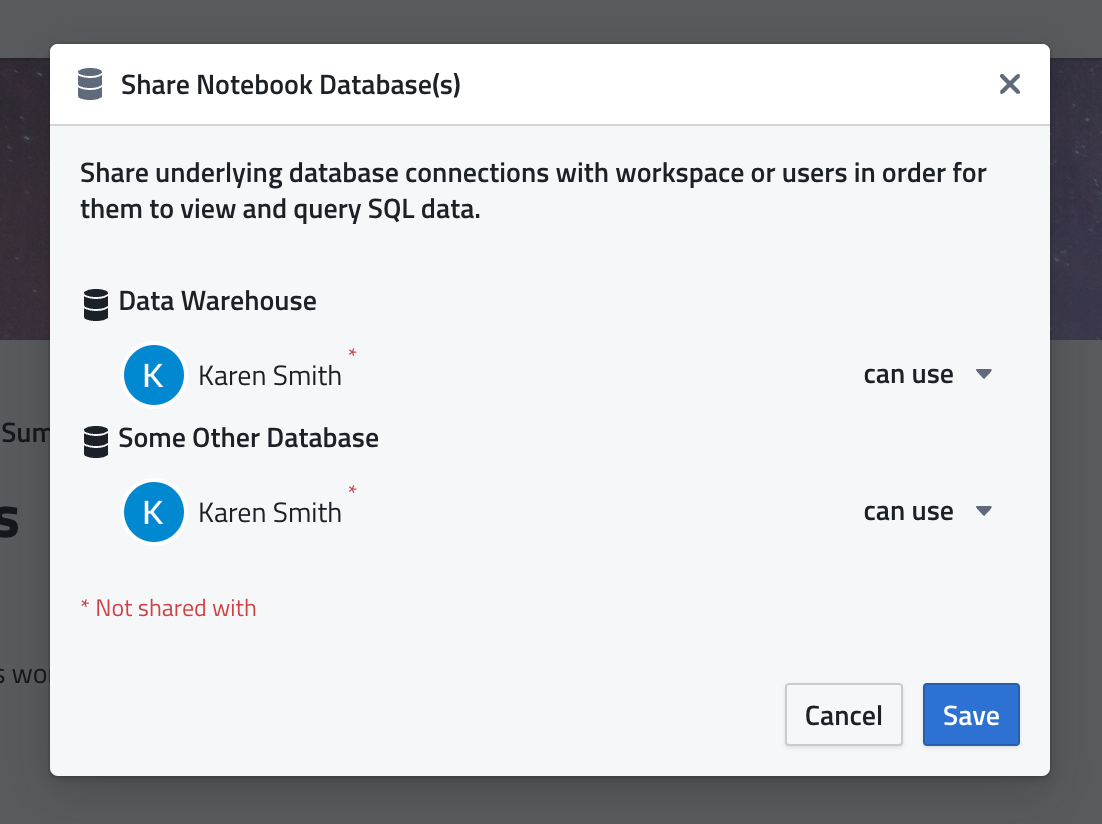Click the database icon in dialog header

[90, 85]
